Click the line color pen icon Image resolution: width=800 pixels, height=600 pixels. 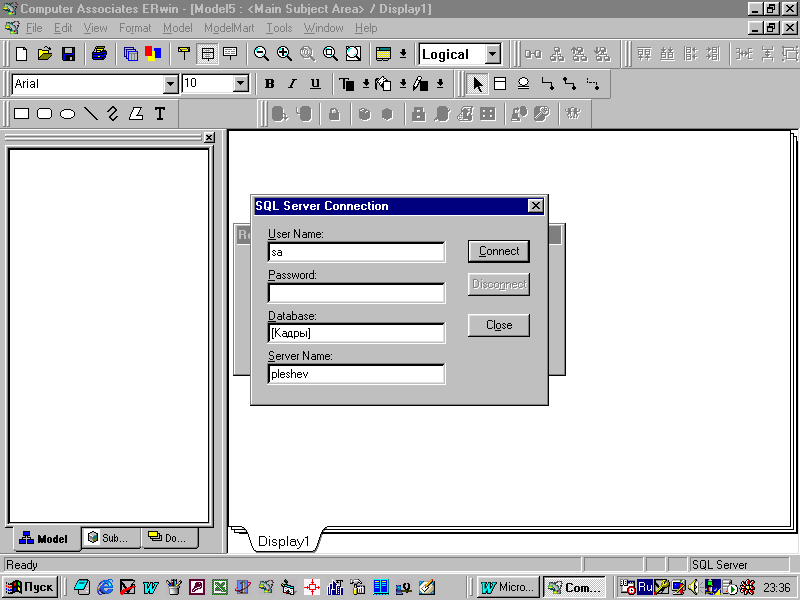click(x=421, y=84)
